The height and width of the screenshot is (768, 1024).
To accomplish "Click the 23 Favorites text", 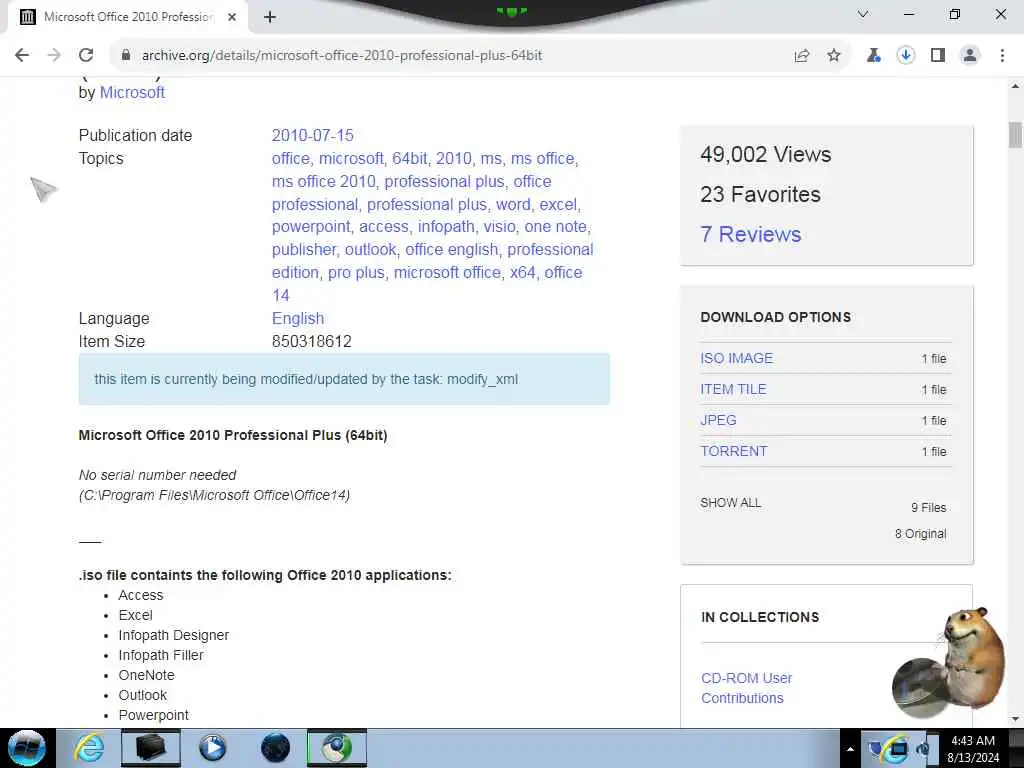I will pos(760,195).
